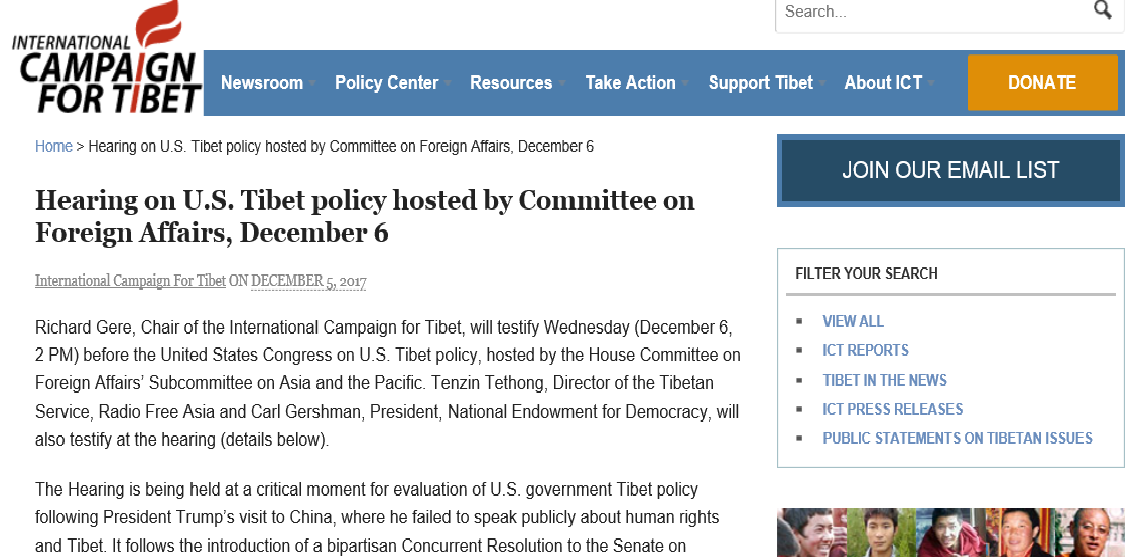Filter by TIBET IN THE NEWS
This screenshot has height=557, width=1144.
tap(884, 380)
